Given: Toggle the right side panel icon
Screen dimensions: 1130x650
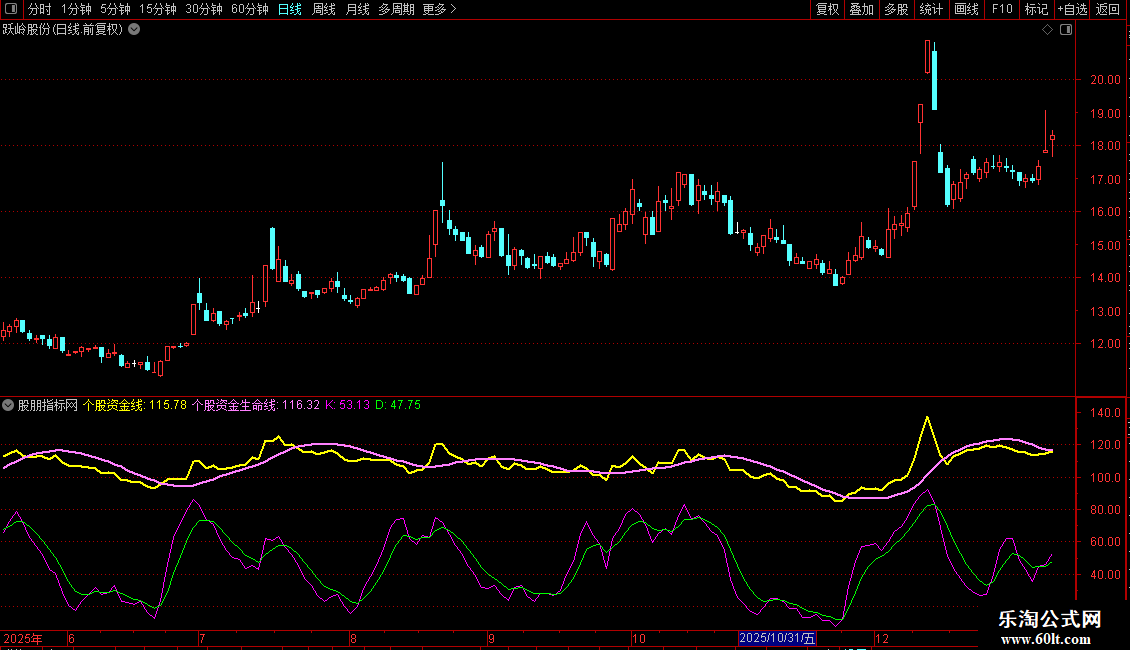Looking at the screenshot, I should (x=1065, y=30).
